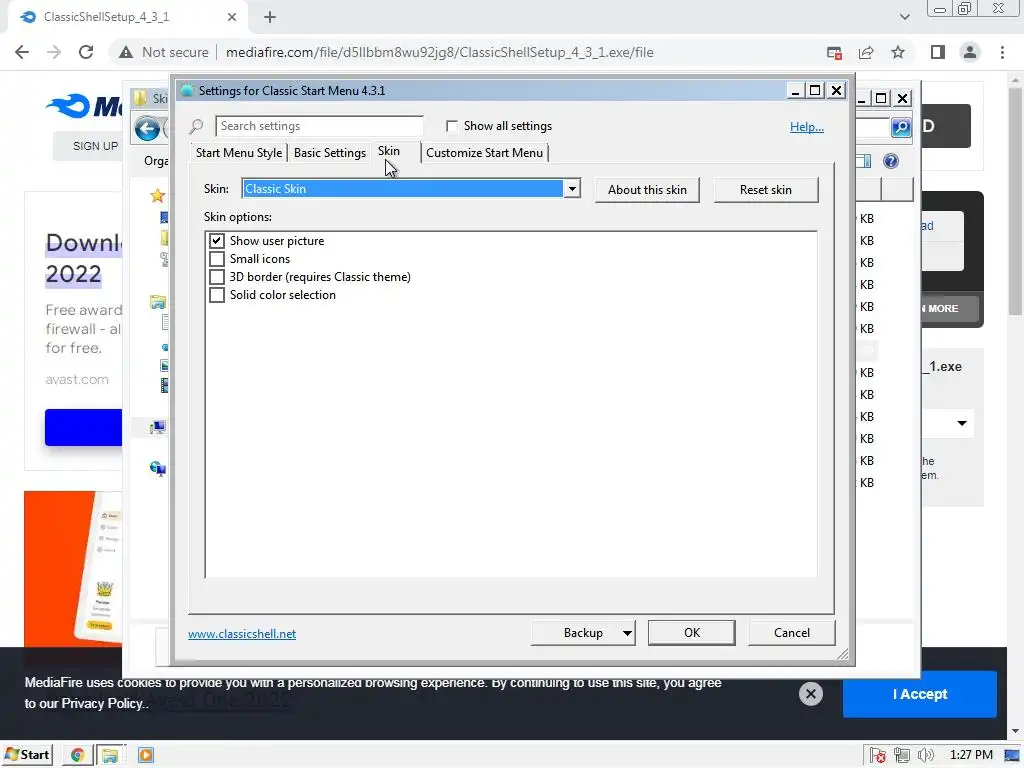Click the Chrome address bar URL

pyautogui.click(x=440, y=52)
